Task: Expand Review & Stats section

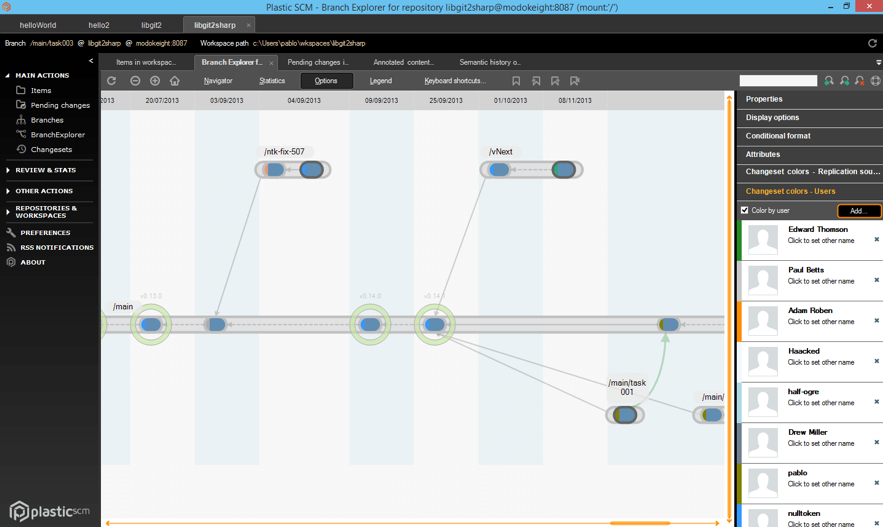Action: click(8, 170)
